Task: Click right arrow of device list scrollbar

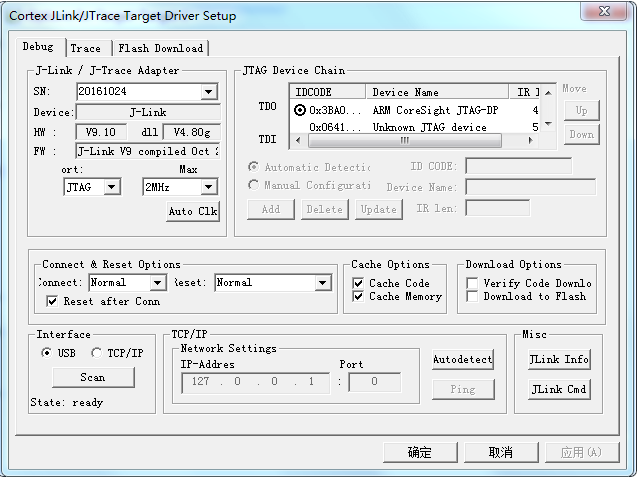Action: coord(530,141)
